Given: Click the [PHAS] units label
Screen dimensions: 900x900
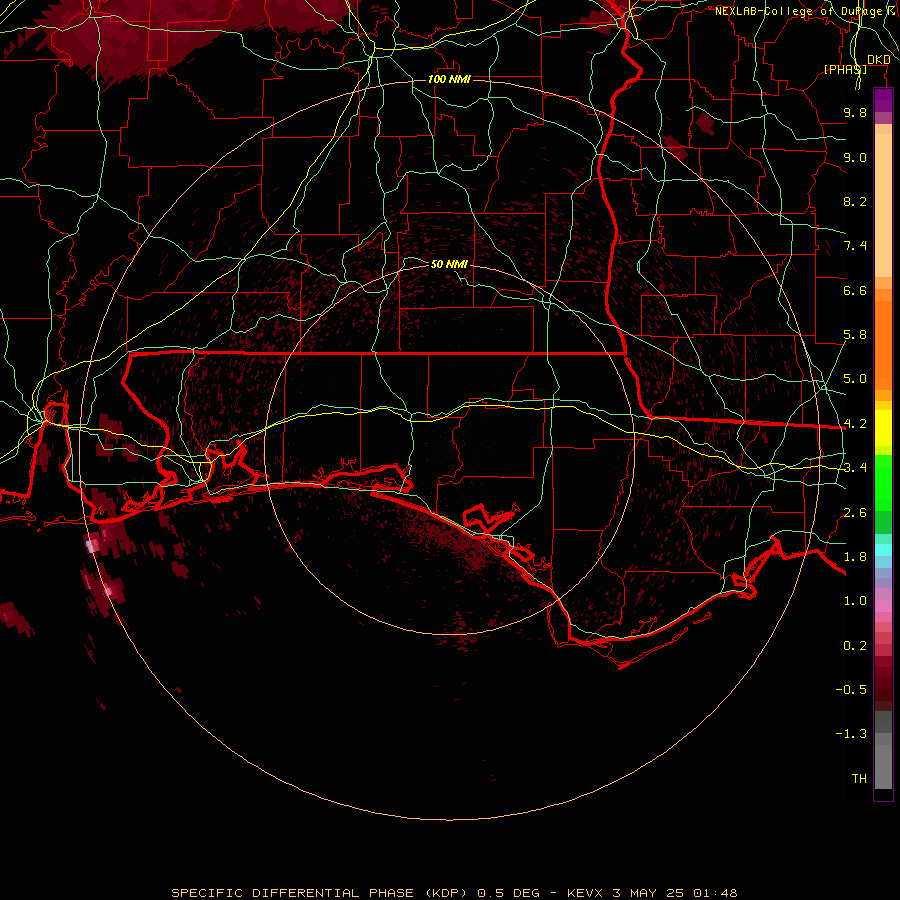Looking at the screenshot, I should [x=845, y=69].
